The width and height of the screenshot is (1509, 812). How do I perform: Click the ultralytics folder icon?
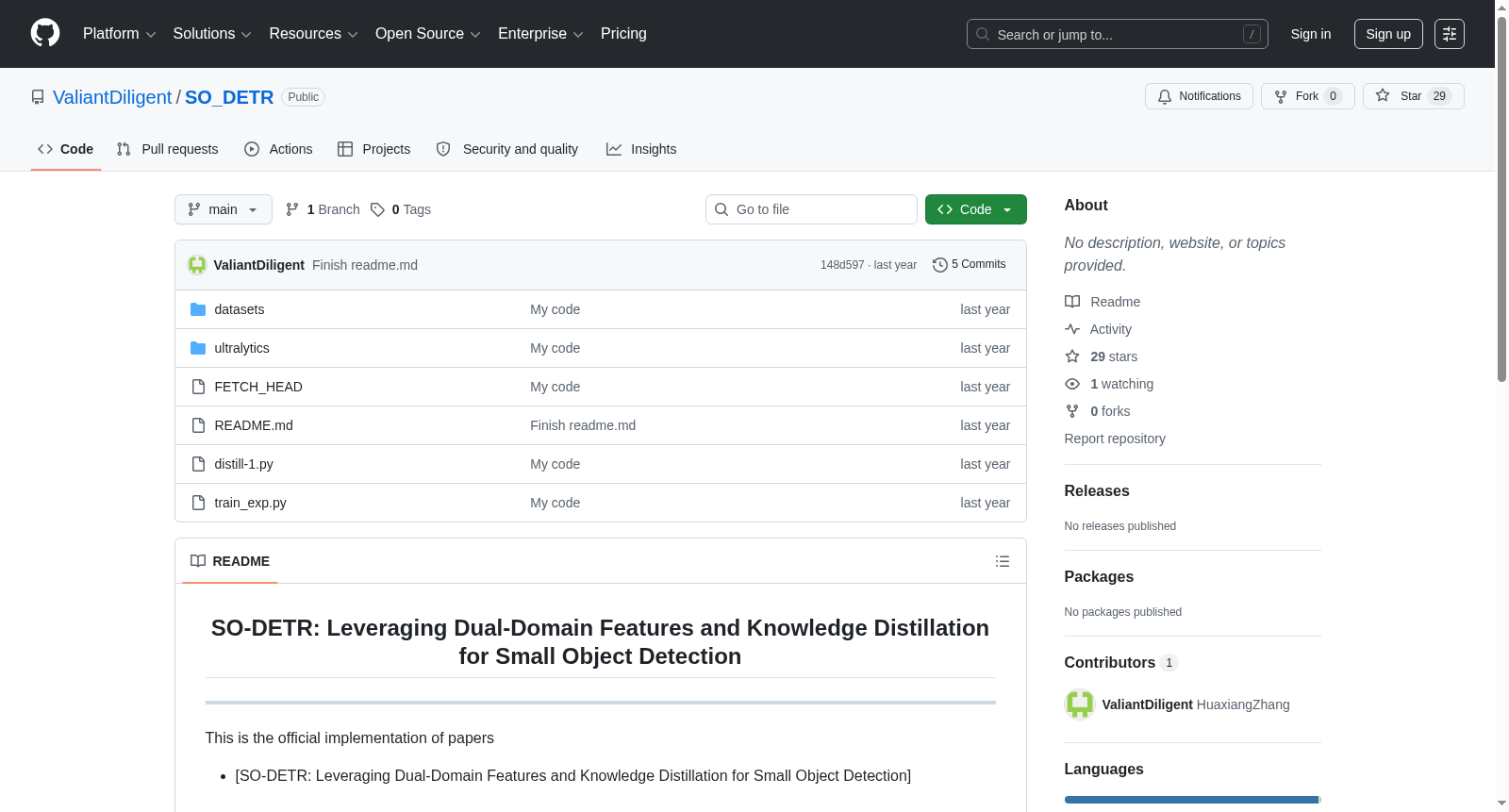[x=198, y=348]
